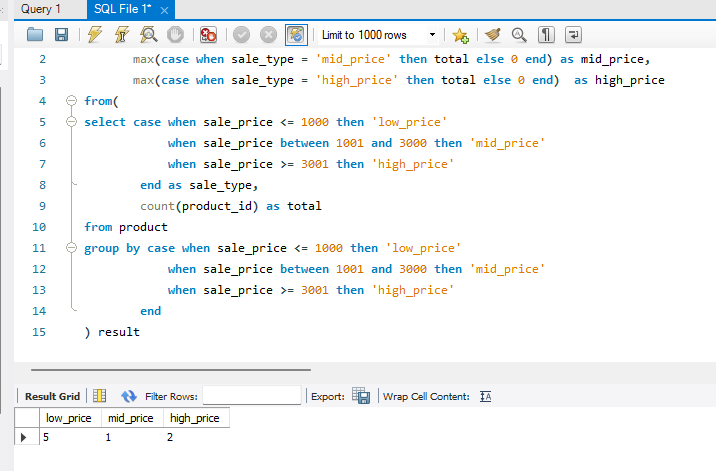The height and width of the screenshot is (471, 716).
Task: Focus the Filter Rows input field
Action: click(x=252, y=396)
